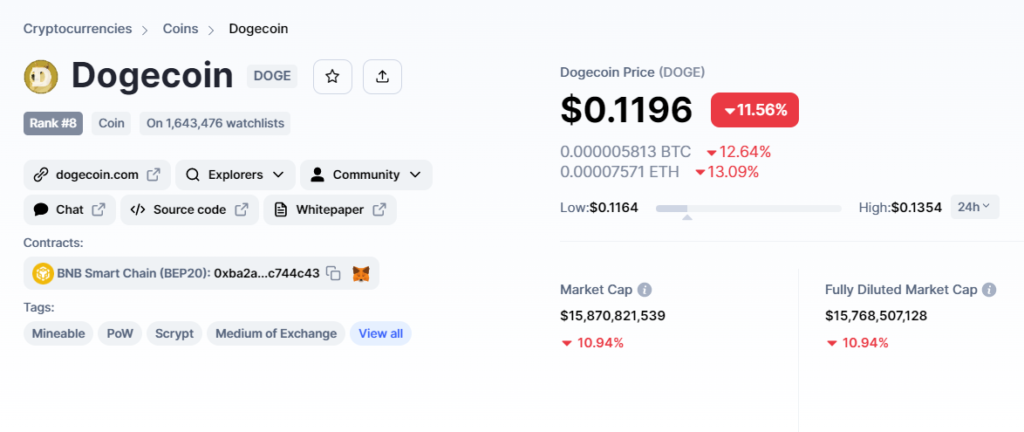Click Fully Diluted Market Cap info icon

click(x=989, y=290)
